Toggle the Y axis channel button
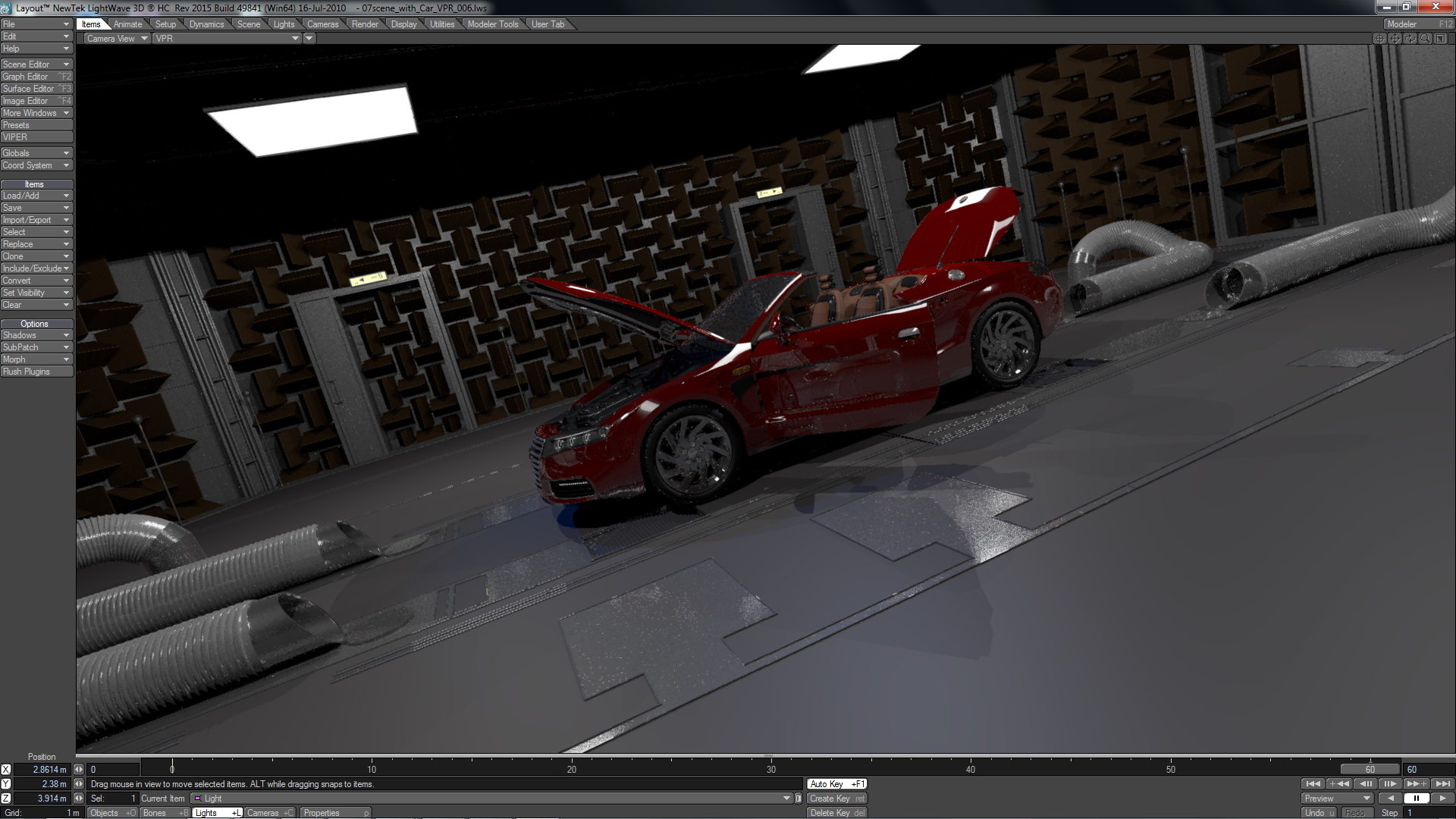 [6, 784]
